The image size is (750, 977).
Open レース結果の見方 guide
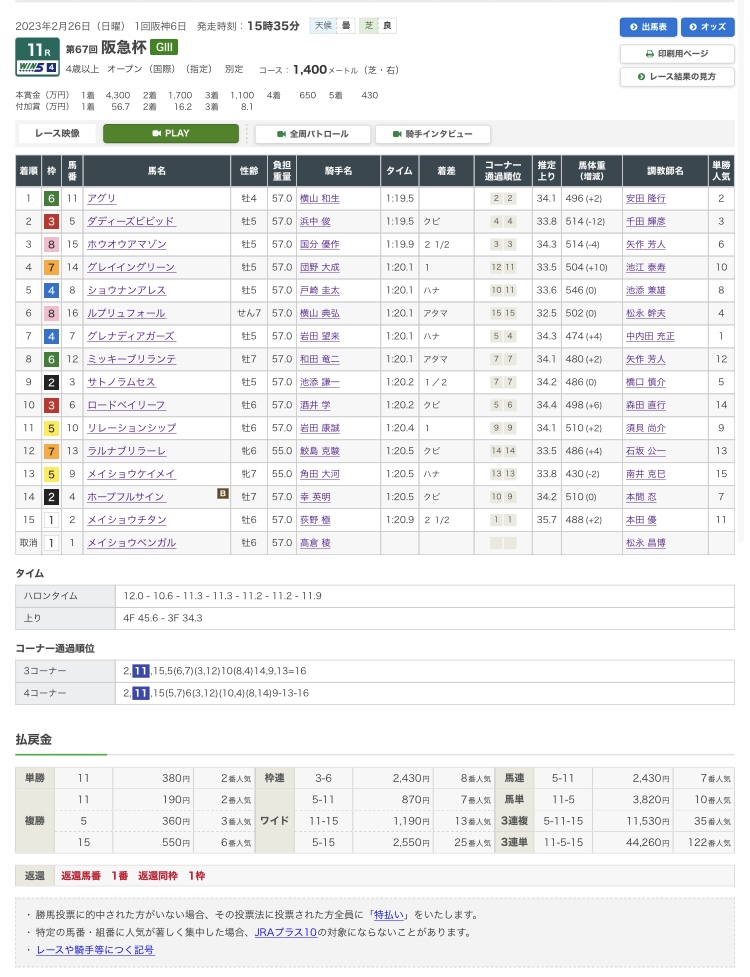coord(677,77)
